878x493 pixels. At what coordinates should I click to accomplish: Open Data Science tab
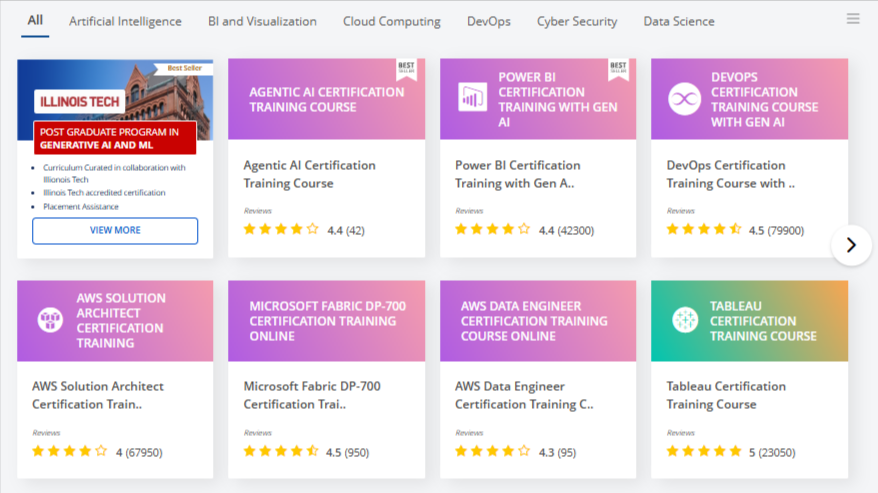pos(679,21)
